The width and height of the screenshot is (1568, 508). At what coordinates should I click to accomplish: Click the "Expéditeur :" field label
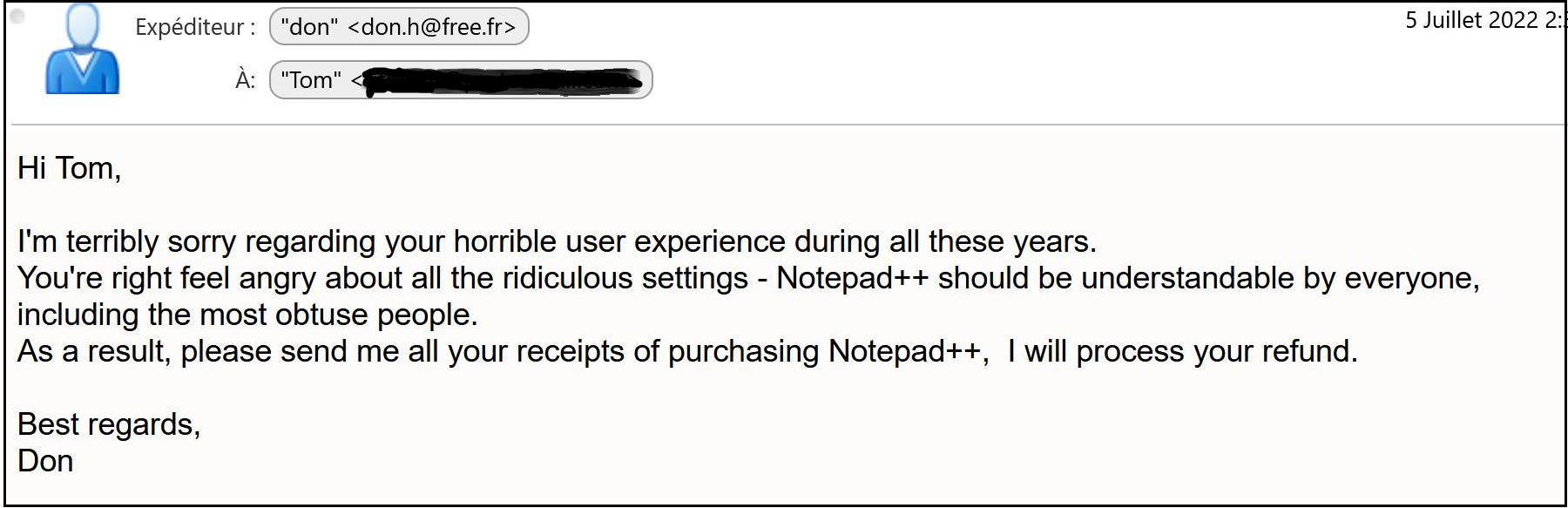[195, 27]
